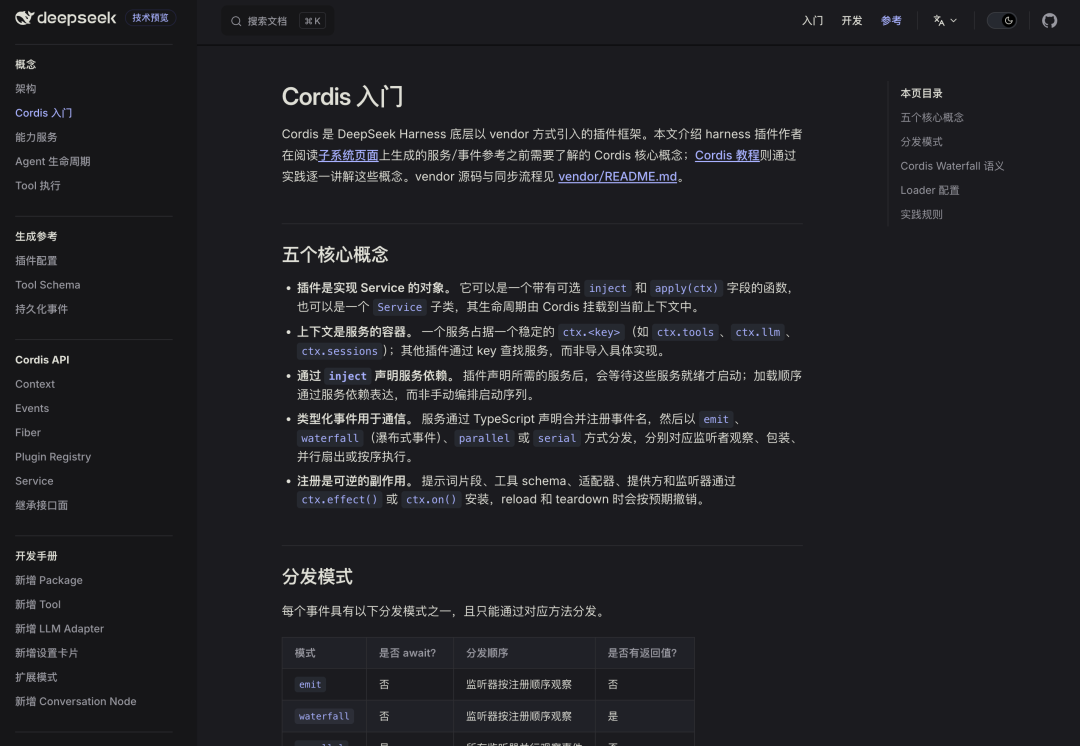Click the ctx.effect() inline code
Viewport: 1080px width, 746px height.
point(340,499)
